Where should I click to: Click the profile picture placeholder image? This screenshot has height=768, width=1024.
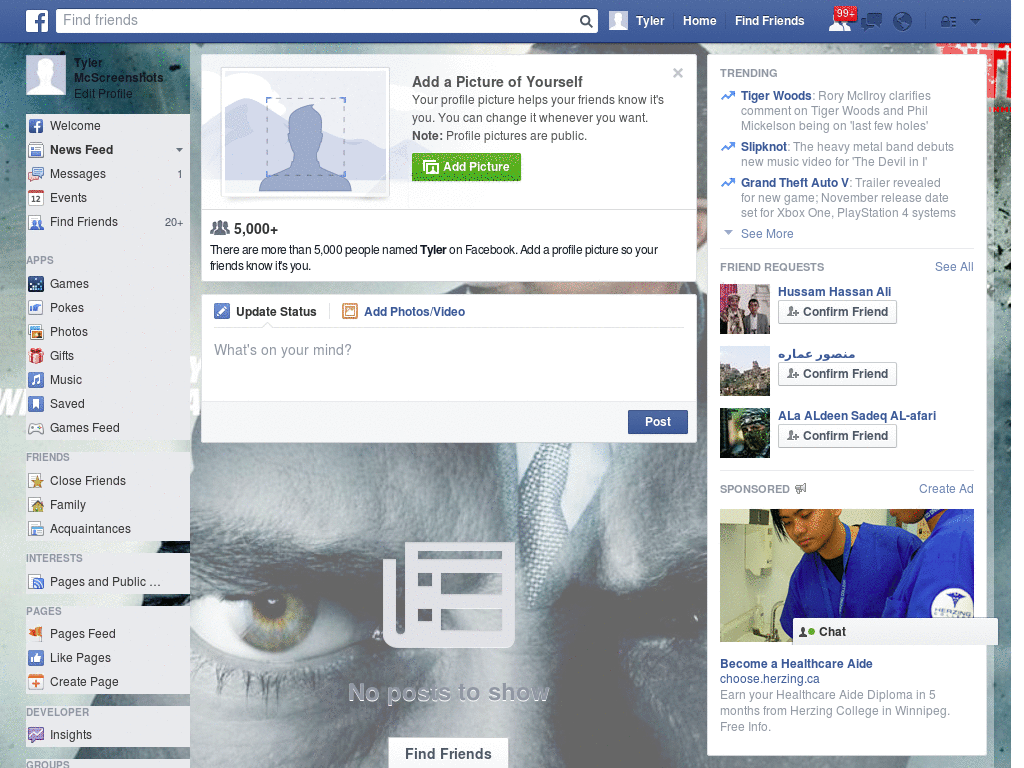point(305,133)
